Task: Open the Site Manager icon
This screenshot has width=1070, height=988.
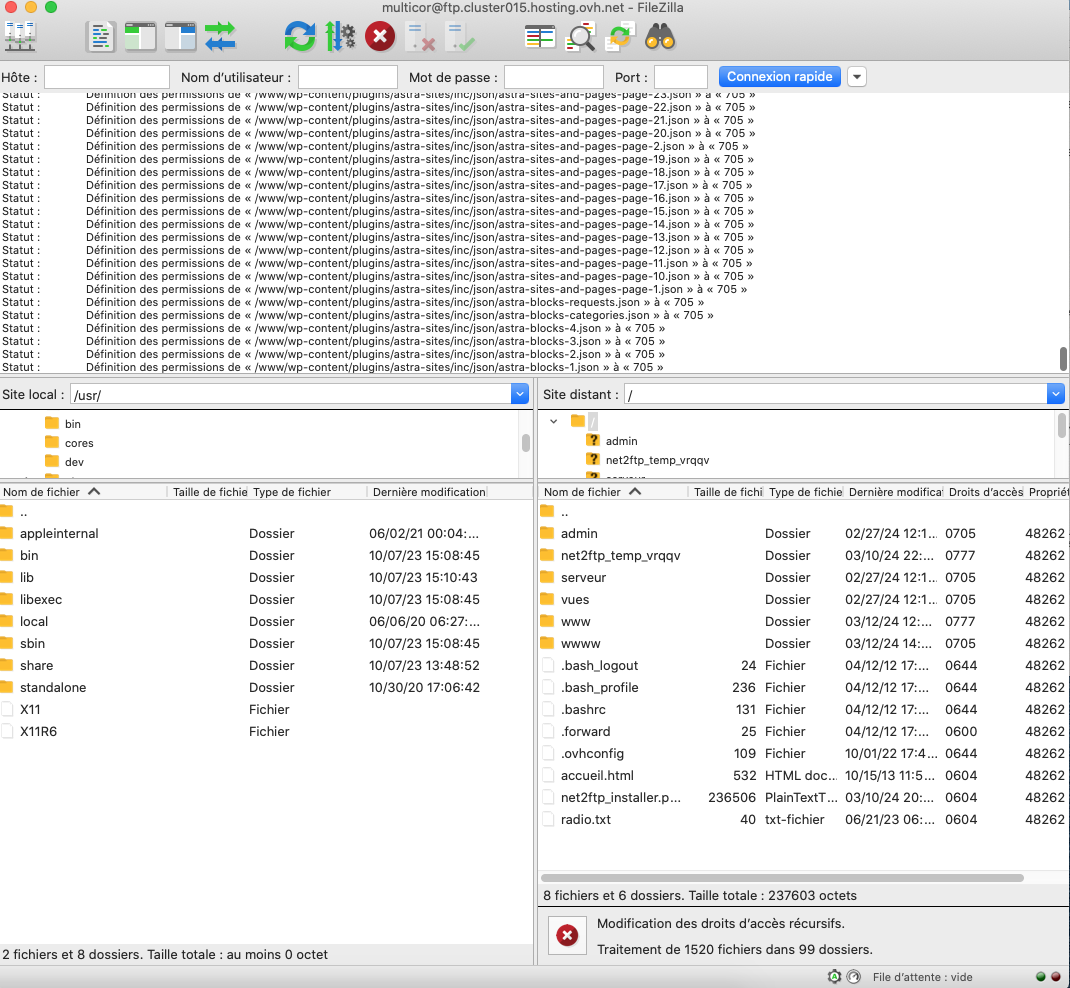Action: click(20, 37)
